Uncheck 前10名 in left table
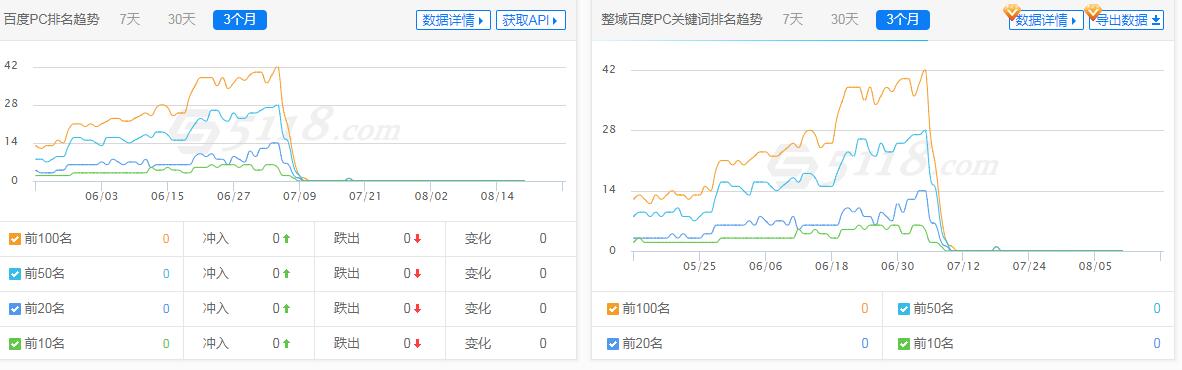Screen dimensions: 1182x370 pyautogui.click(x=15, y=344)
